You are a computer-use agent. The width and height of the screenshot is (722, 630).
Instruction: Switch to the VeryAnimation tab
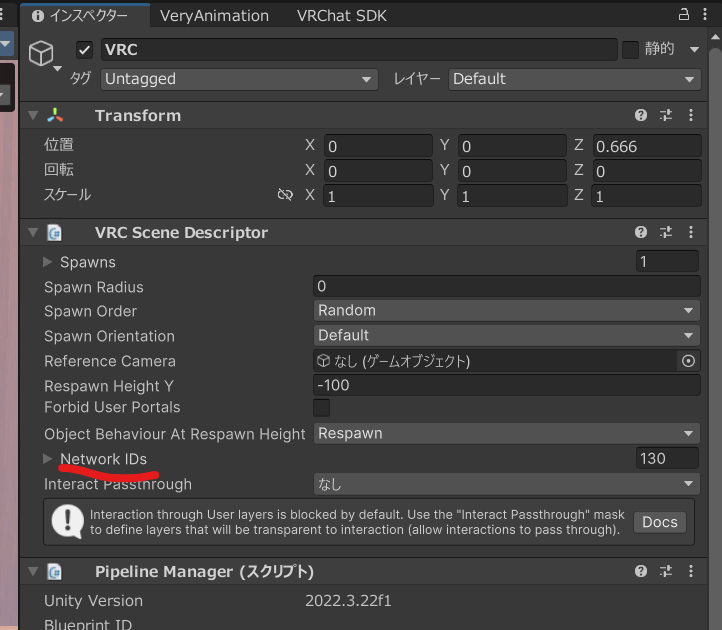214,16
